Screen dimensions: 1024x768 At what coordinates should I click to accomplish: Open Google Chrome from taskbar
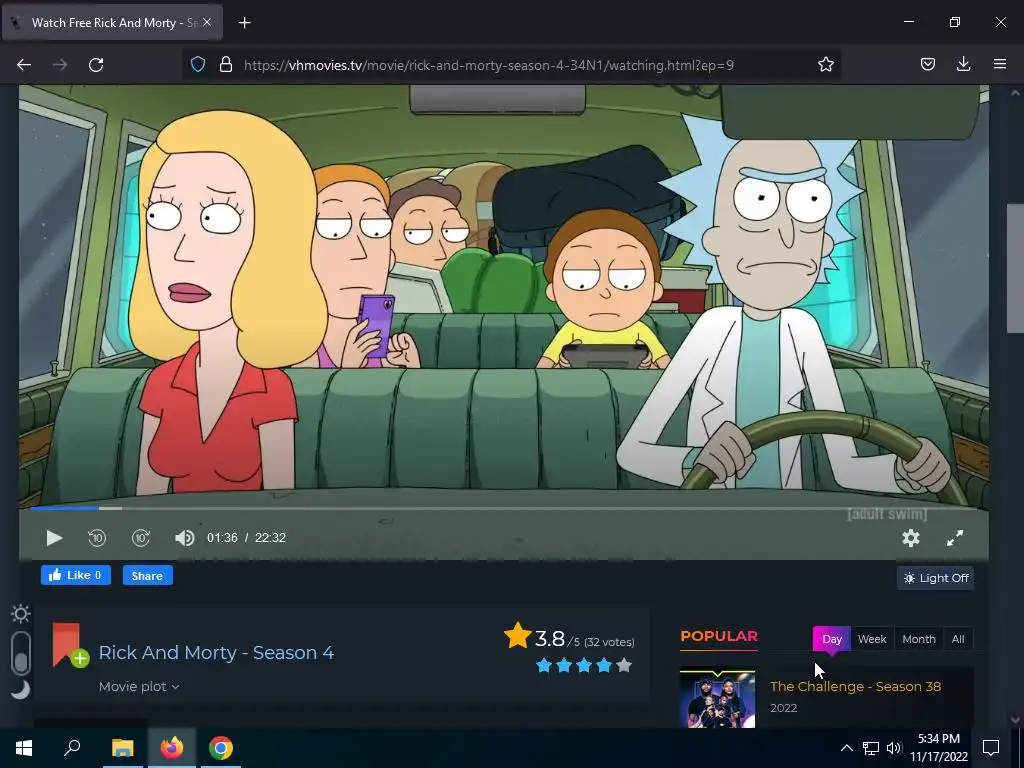pos(221,748)
